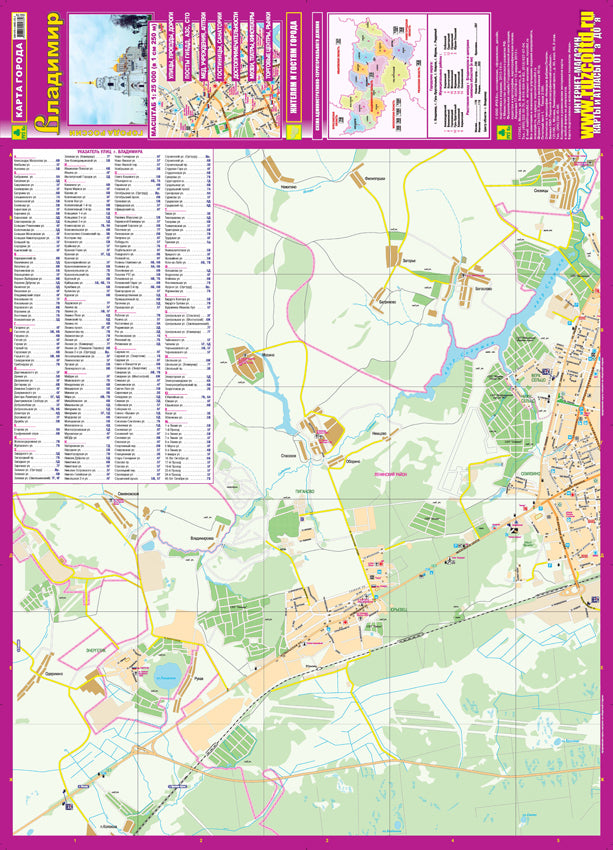Click the Vladimir region administrative districts map

coord(379,74)
